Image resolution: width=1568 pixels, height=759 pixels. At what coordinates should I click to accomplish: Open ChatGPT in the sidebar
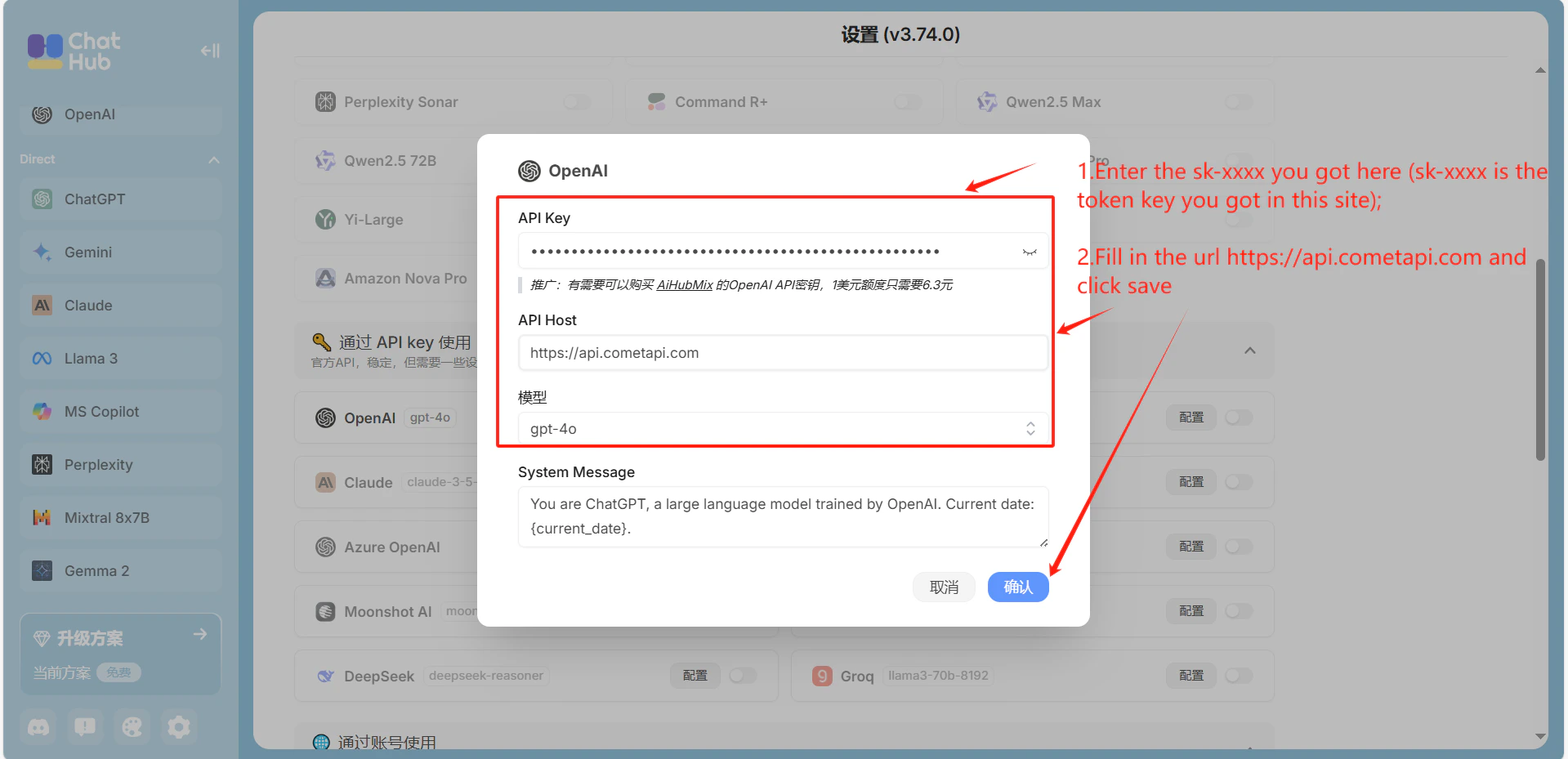pos(121,199)
